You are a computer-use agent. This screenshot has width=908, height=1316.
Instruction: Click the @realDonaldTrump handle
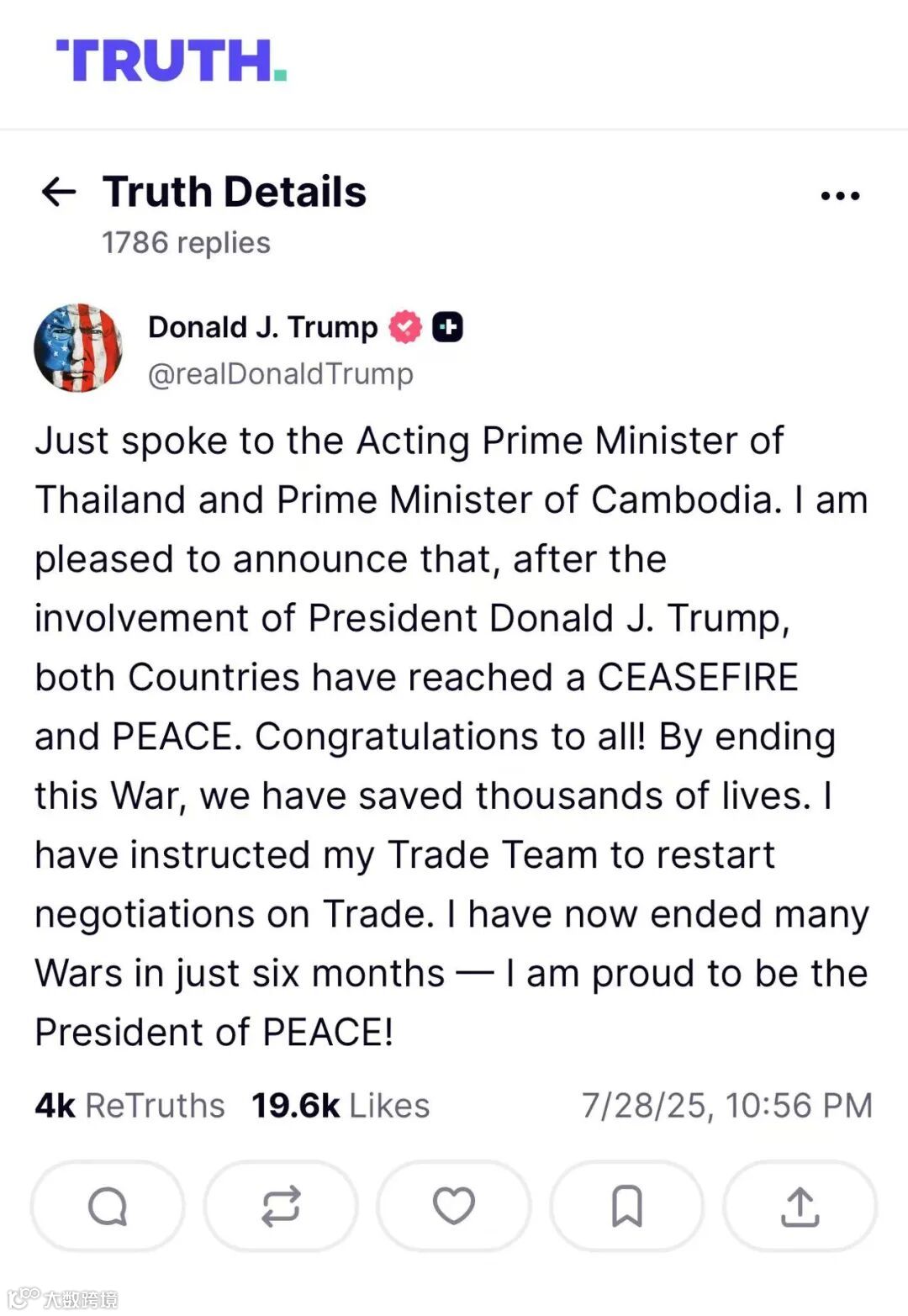point(281,373)
